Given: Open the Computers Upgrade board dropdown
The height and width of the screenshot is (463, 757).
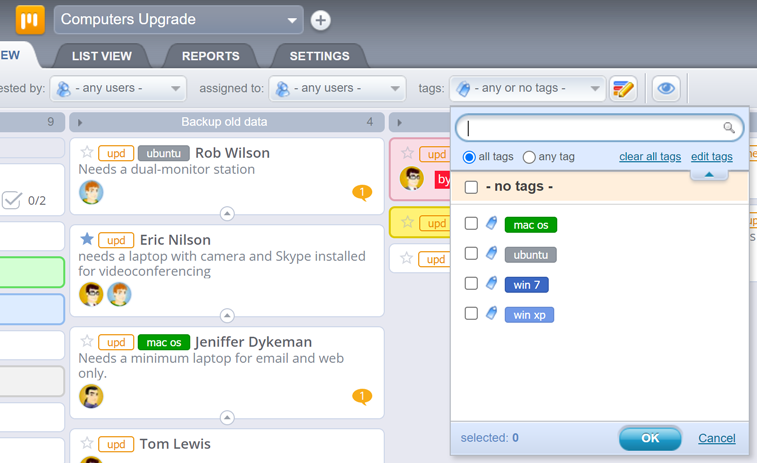Looking at the screenshot, I should [x=179, y=20].
